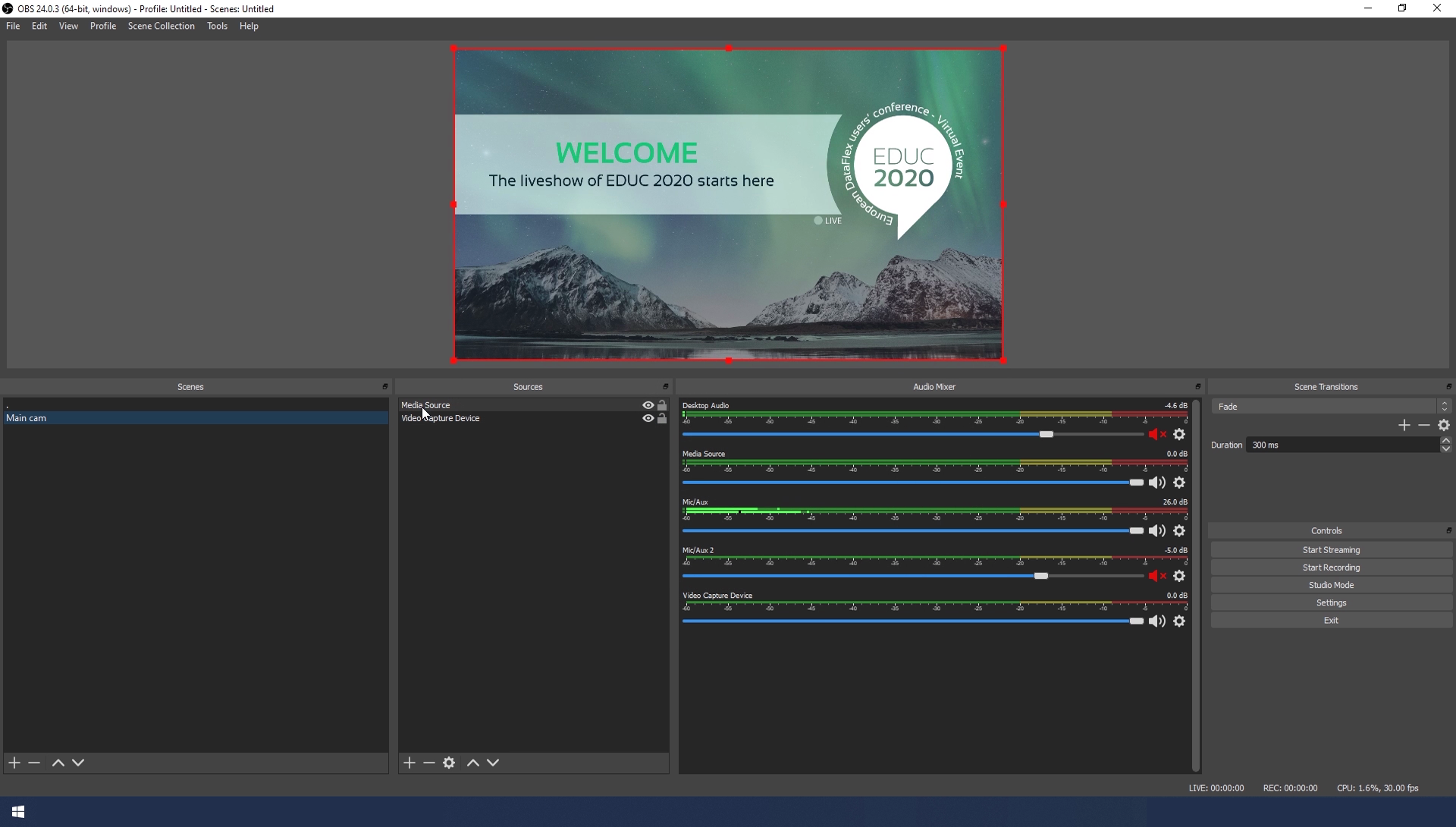Open Studio Mode
This screenshot has width=1456, height=827.
(1331, 585)
